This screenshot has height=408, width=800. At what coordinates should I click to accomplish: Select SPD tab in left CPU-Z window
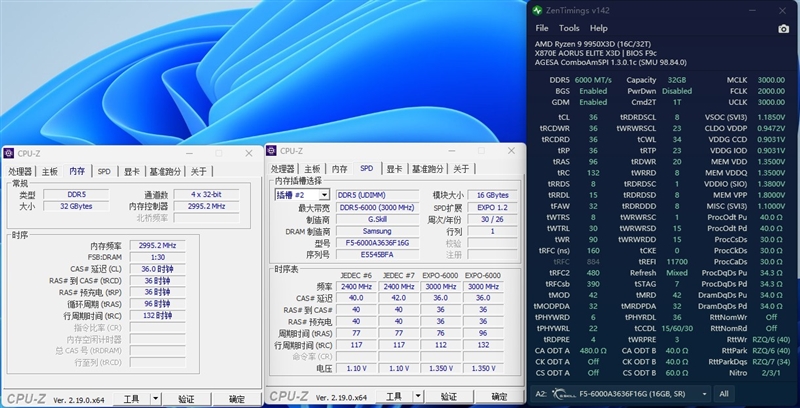point(104,171)
